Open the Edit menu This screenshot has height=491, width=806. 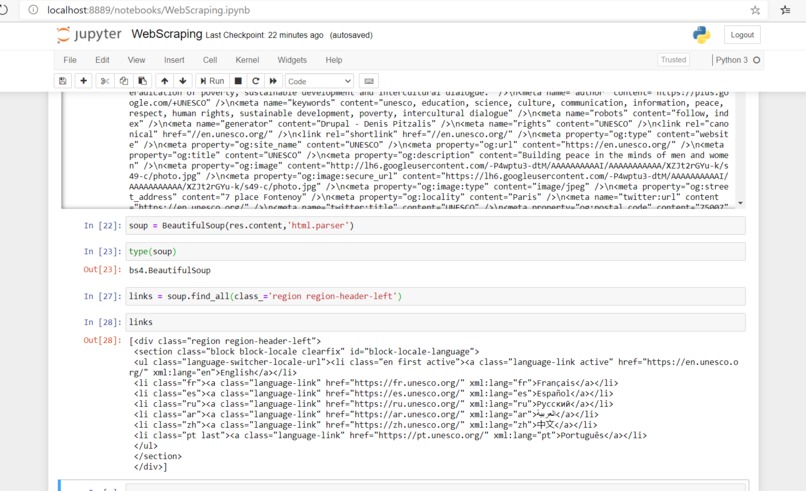click(102, 60)
